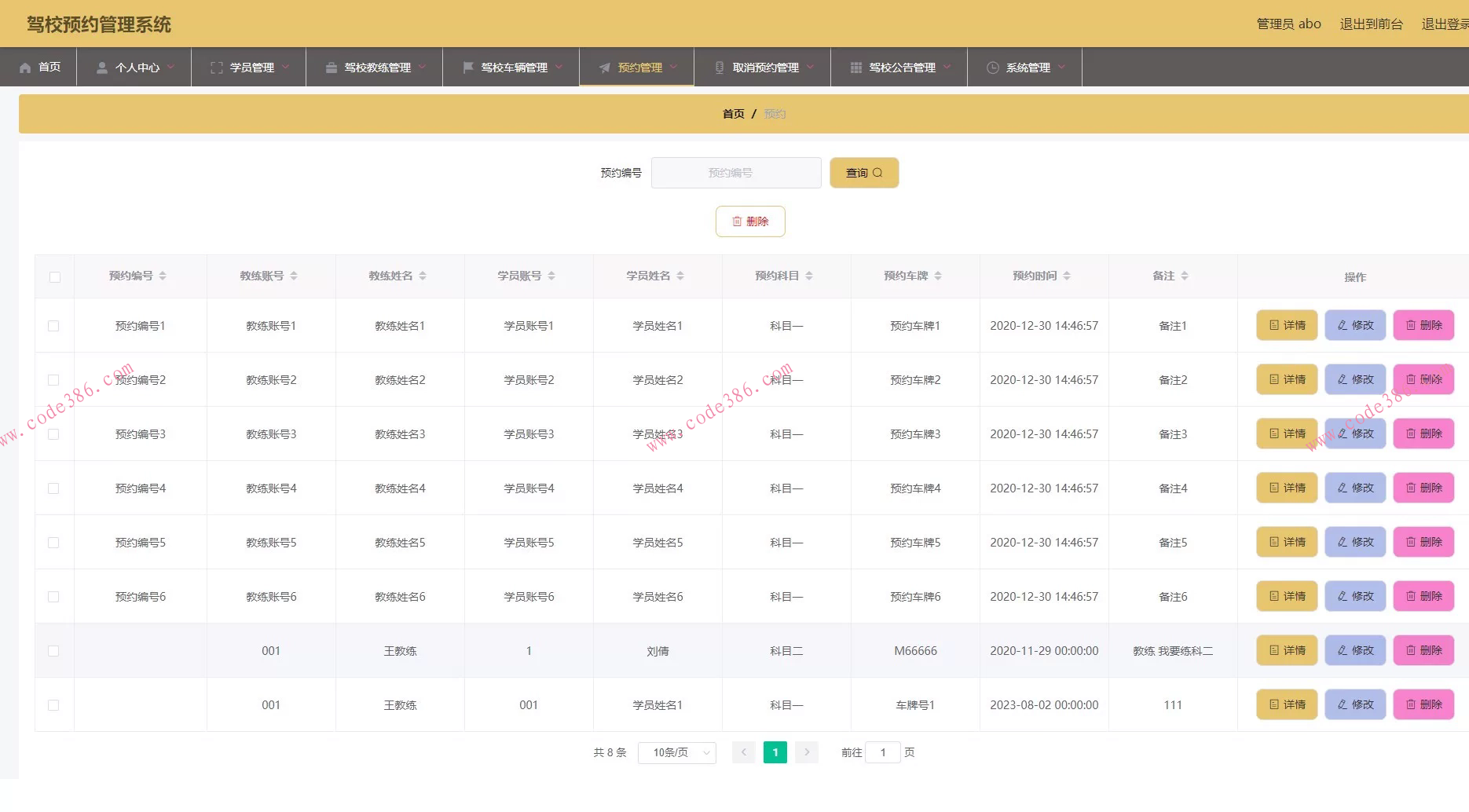The width and height of the screenshot is (1469, 812).
Task: Check the checkbox for row 预约编号1
Action: tap(53, 326)
